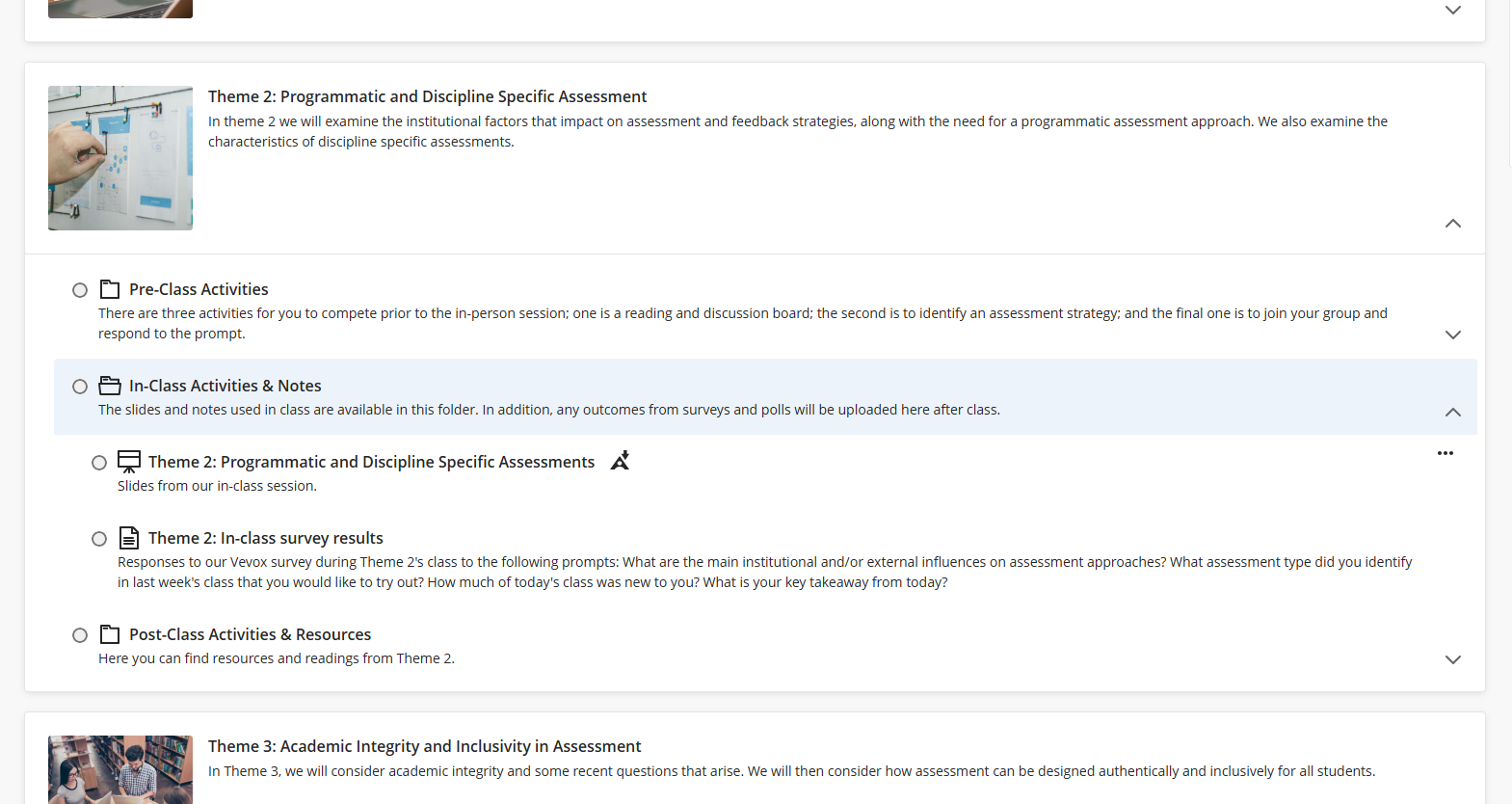Click the open folder icon for In-Class Activities
1512x804 pixels.
click(110, 386)
